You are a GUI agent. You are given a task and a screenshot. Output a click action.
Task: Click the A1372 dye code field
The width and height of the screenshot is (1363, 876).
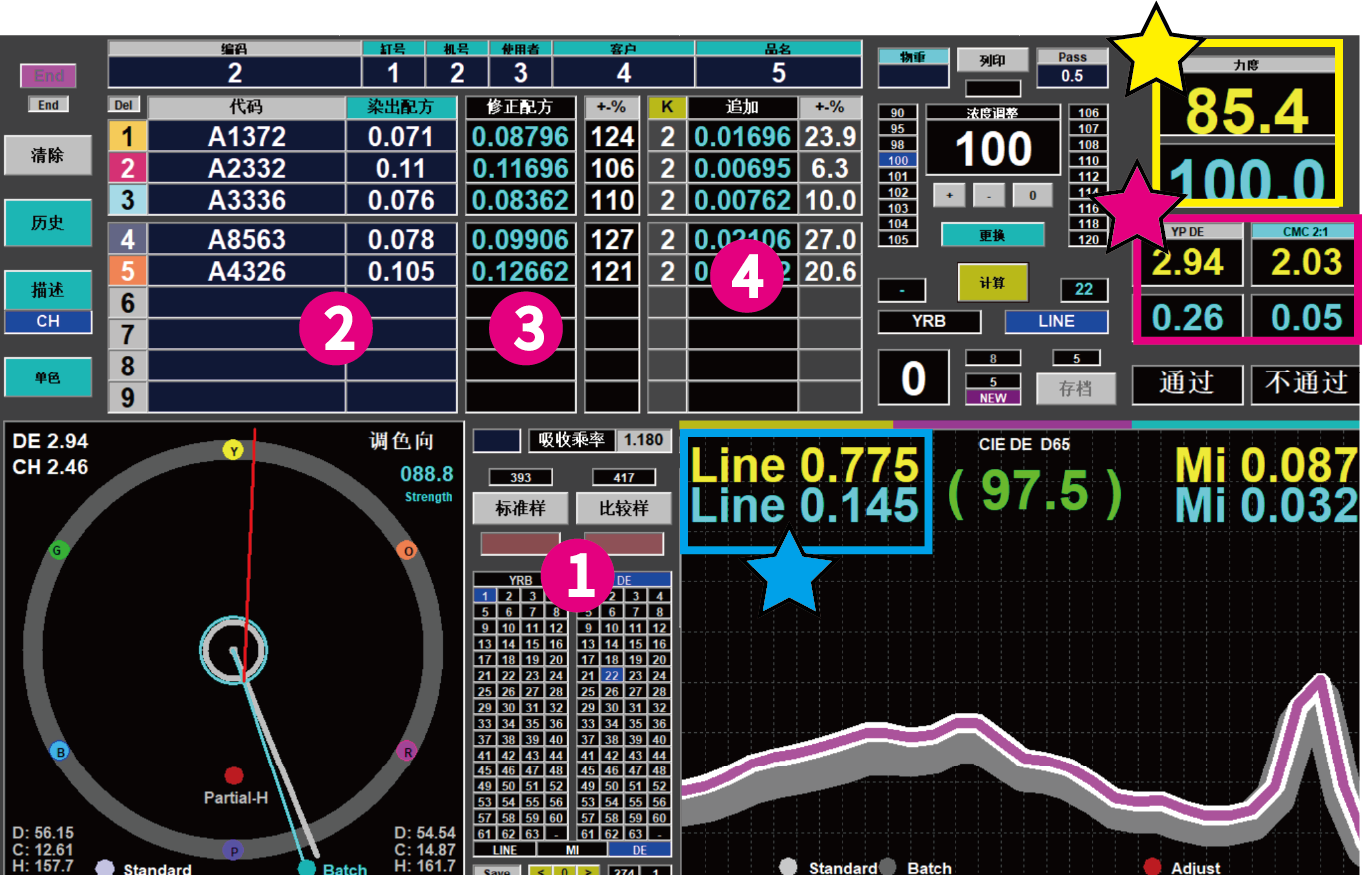[x=246, y=137]
